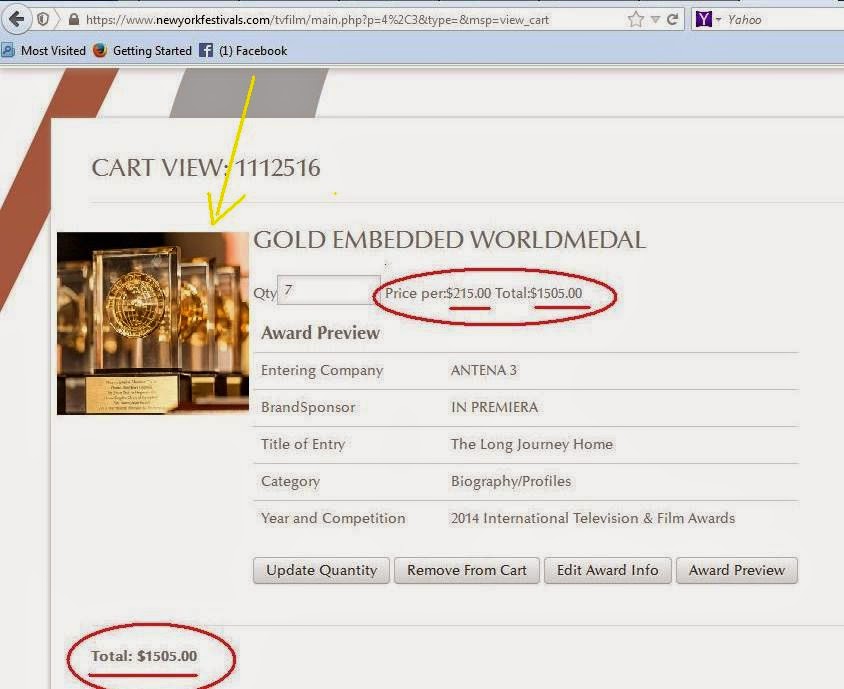Click the Update Quantity button
Viewport: 844px width, 689px height.
click(x=321, y=570)
